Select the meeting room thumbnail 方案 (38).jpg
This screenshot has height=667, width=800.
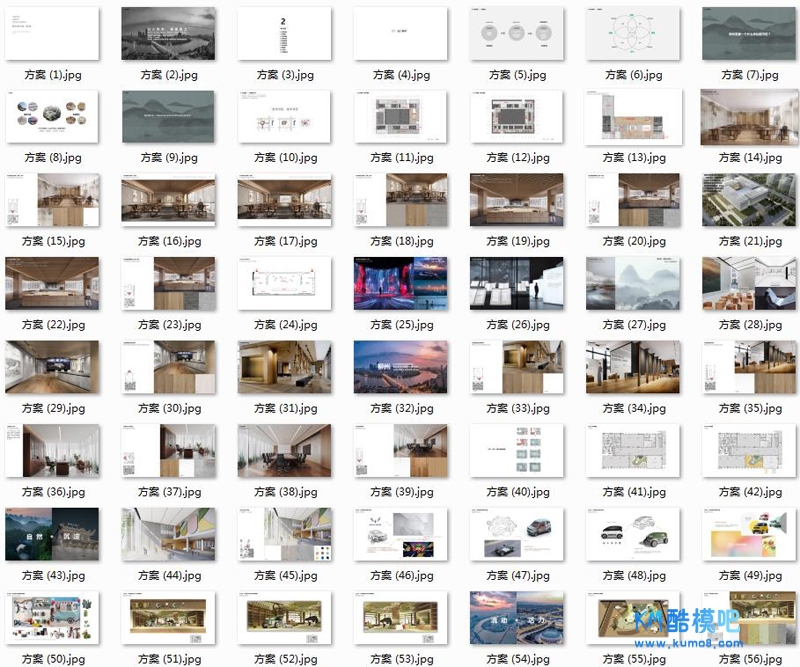click(x=284, y=450)
